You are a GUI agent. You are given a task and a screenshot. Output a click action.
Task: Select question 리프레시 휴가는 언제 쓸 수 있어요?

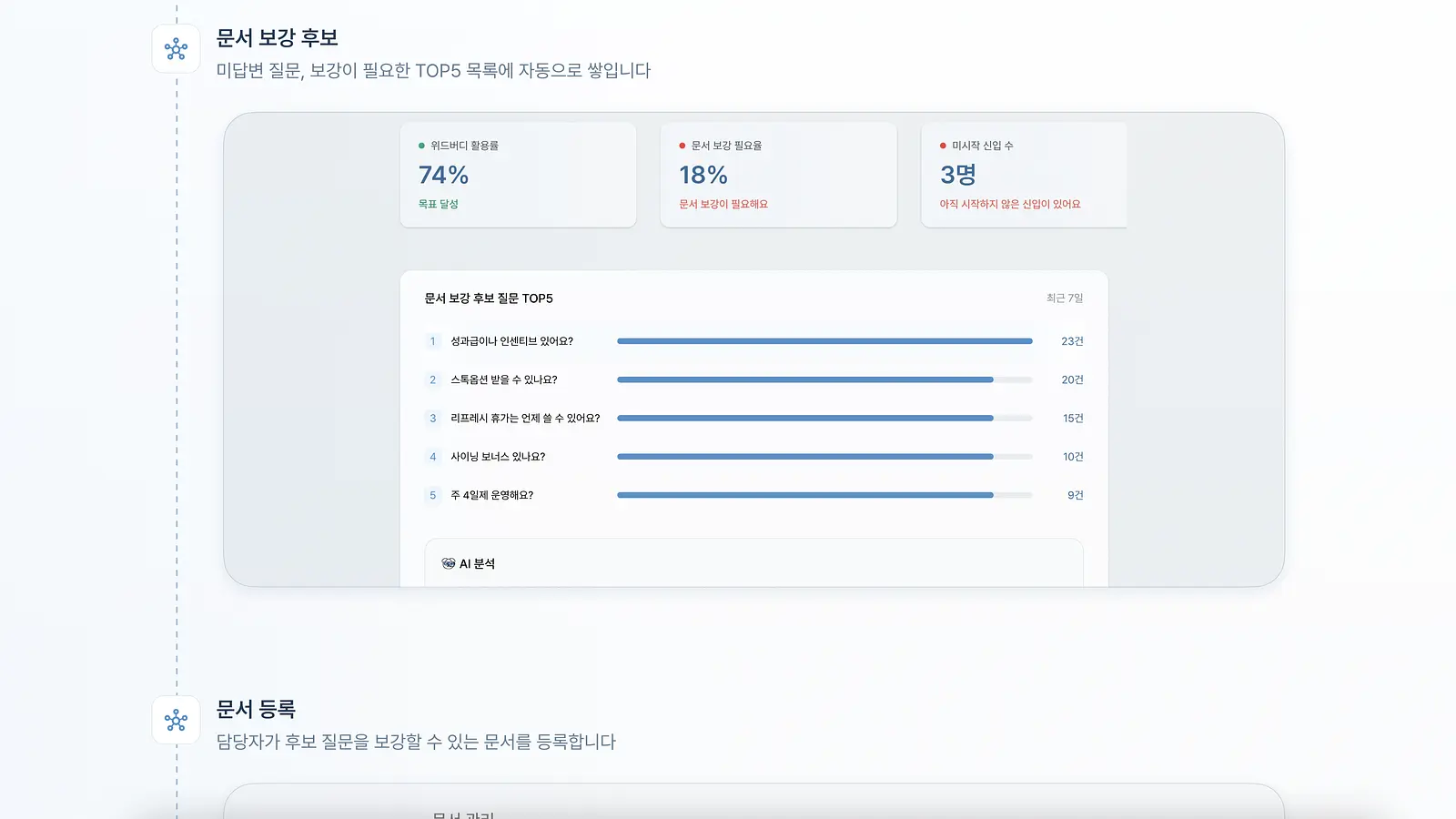point(525,419)
